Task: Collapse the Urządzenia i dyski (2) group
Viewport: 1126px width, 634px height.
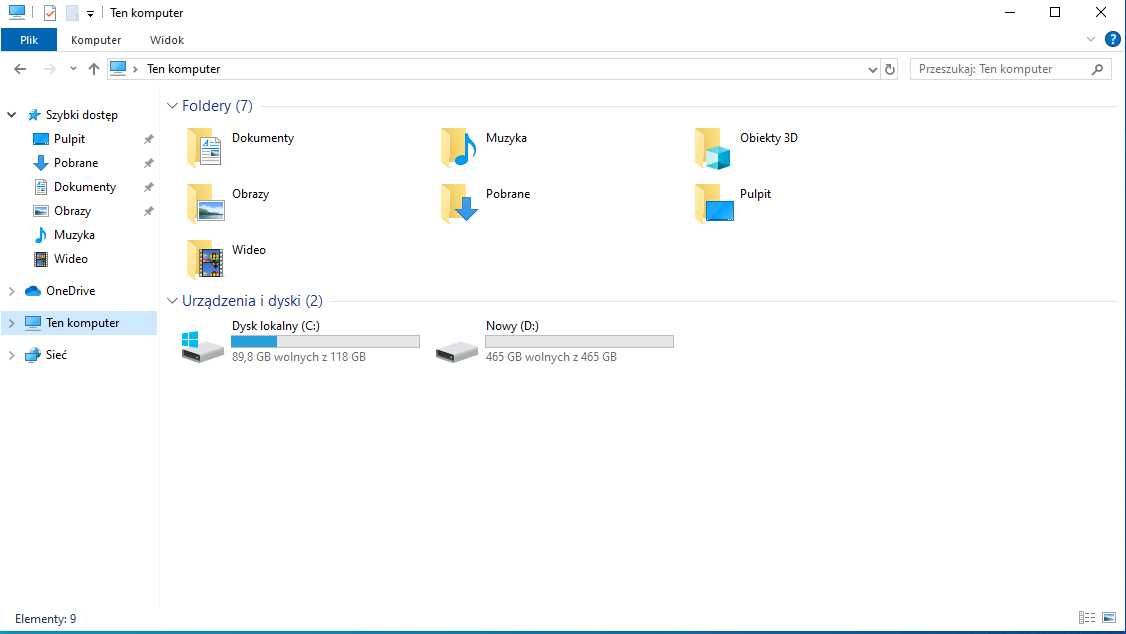Action: click(172, 300)
